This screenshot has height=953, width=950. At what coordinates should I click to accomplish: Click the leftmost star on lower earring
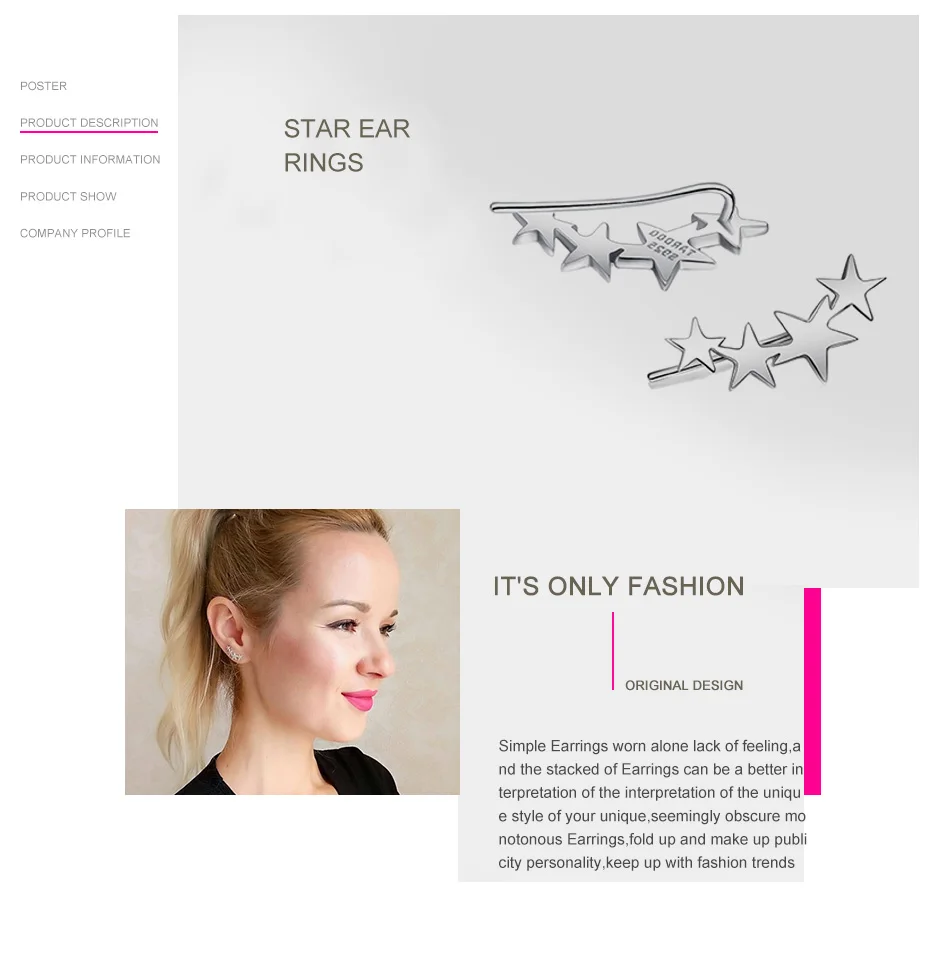[695, 345]
